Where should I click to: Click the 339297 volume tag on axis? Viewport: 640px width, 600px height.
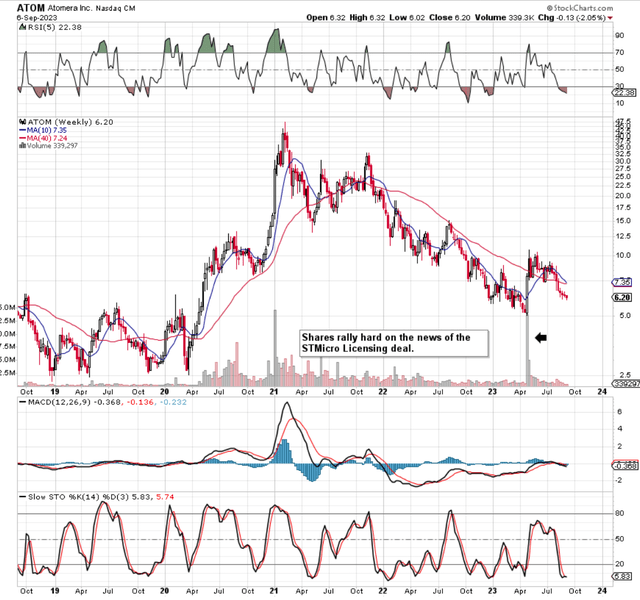click(x=625, y=384)
